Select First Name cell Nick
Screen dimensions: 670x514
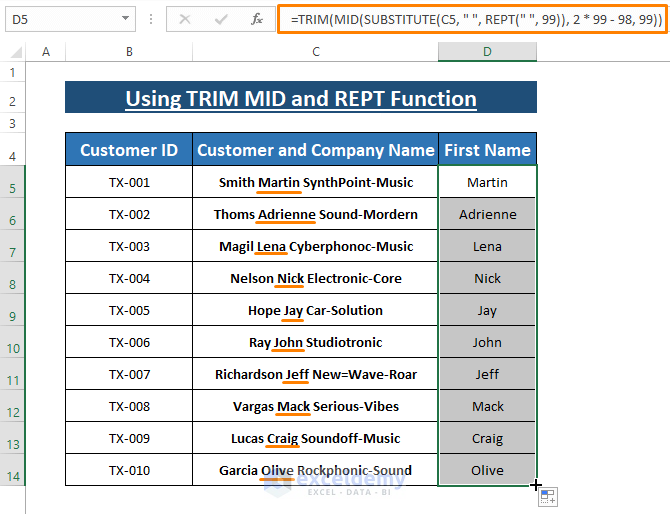point(487,278)
